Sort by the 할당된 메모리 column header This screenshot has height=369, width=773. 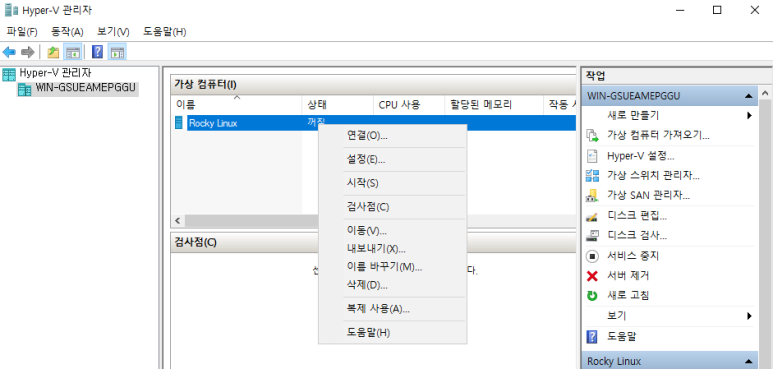click(x=494, y=105)
